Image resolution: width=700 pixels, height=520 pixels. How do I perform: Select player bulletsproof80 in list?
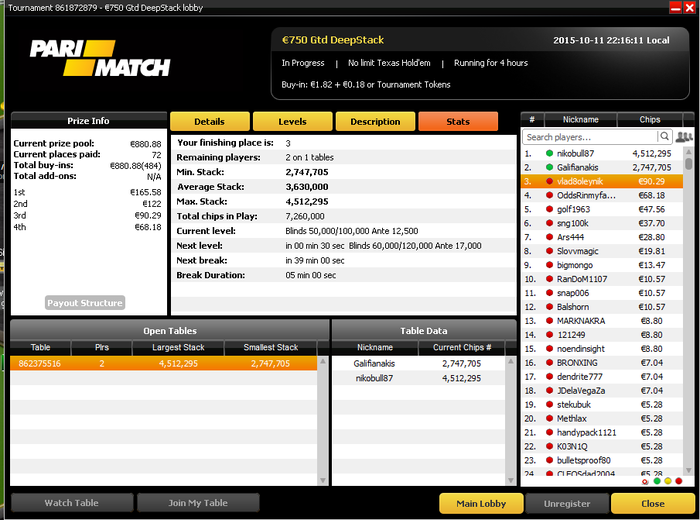pos(602,460)
